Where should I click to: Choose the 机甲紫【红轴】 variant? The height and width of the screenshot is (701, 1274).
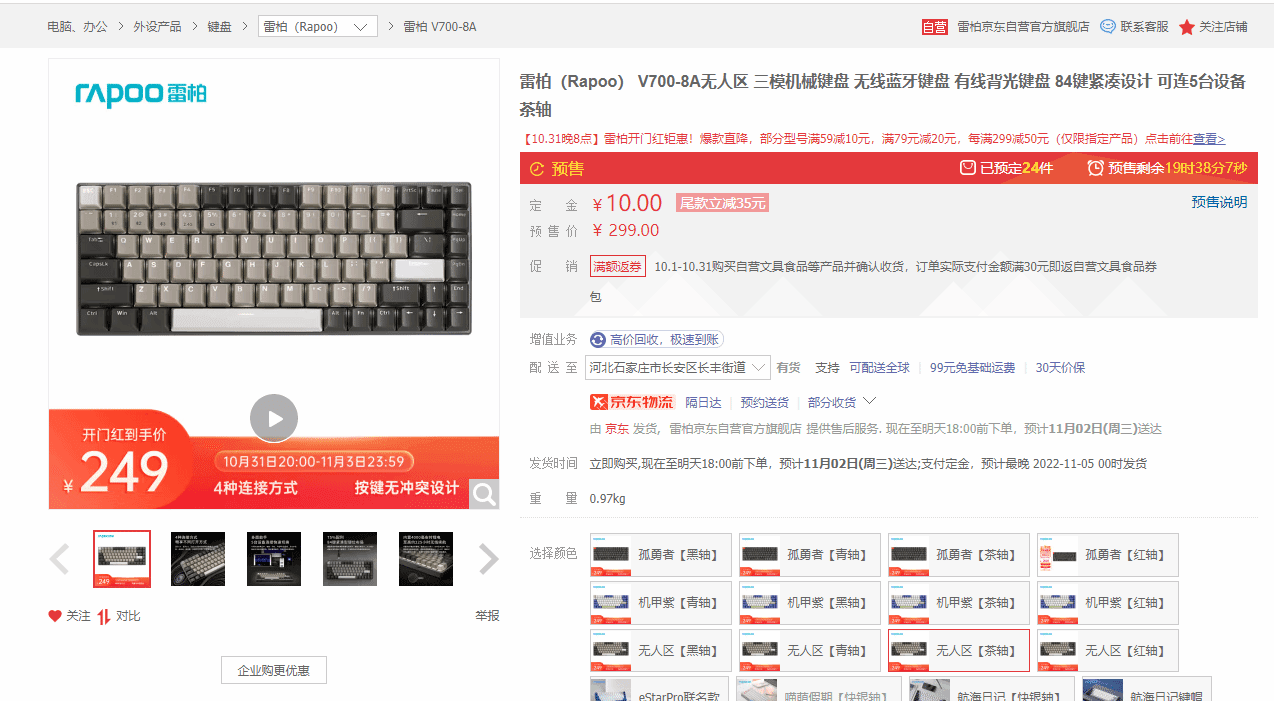pos(1108,602)
